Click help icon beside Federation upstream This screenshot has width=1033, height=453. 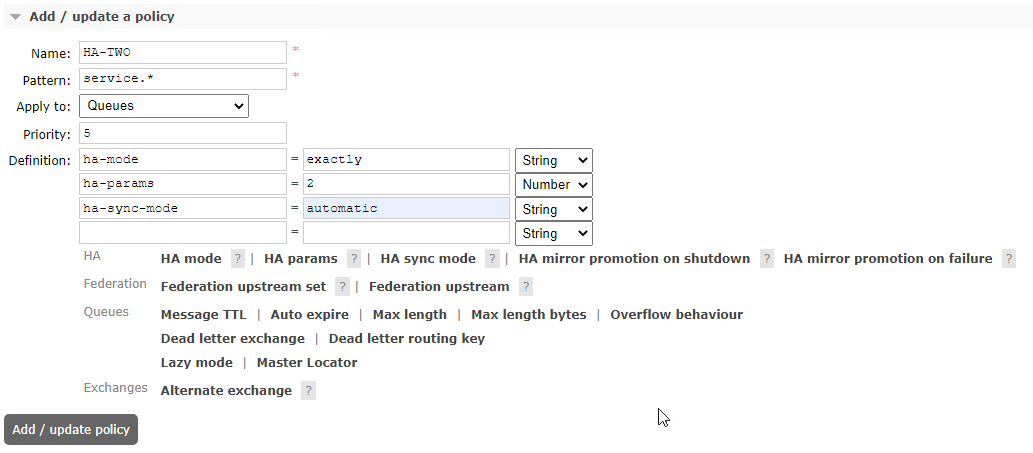525,287
